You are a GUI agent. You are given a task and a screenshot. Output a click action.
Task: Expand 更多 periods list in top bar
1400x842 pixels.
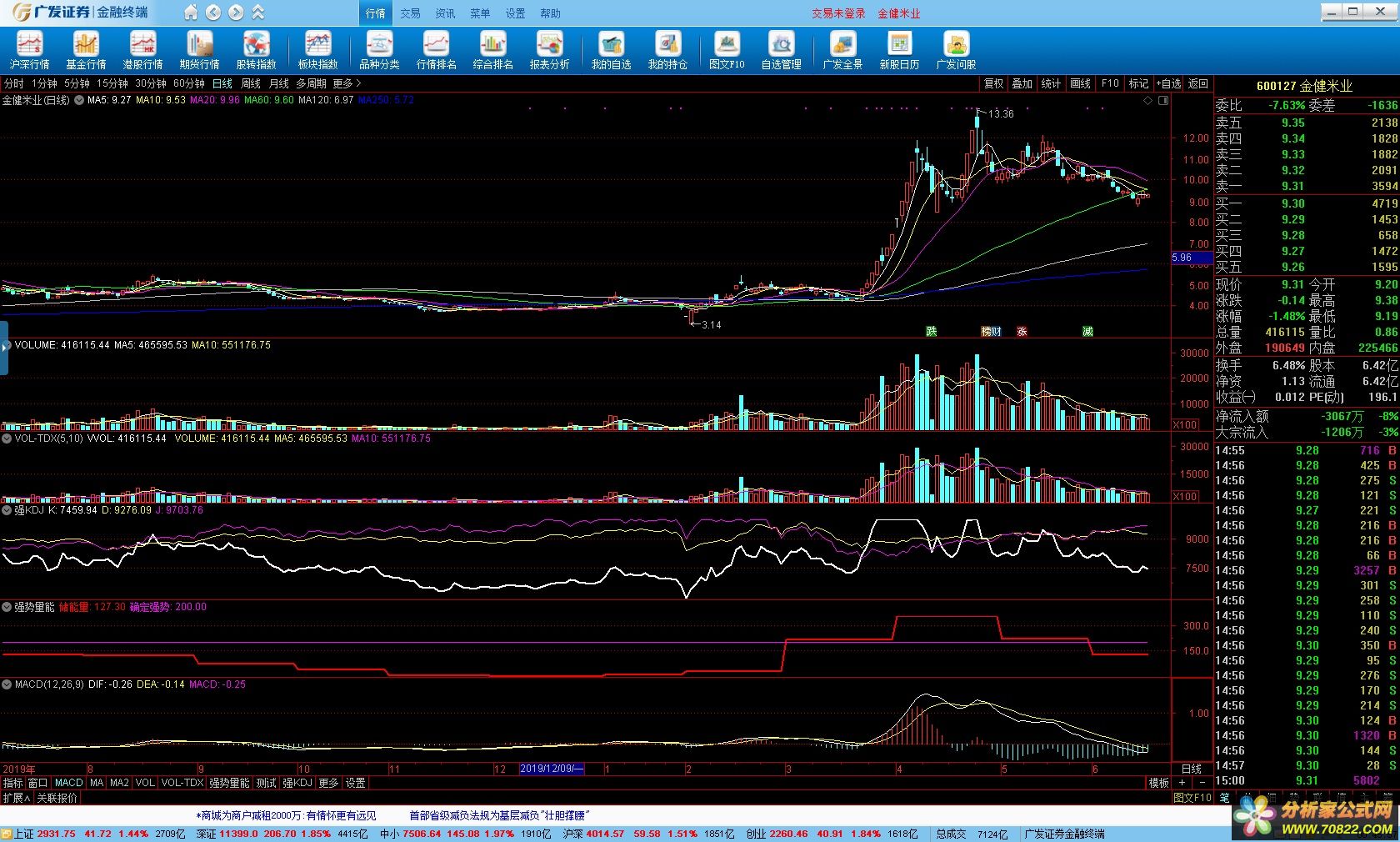point(347,83)
